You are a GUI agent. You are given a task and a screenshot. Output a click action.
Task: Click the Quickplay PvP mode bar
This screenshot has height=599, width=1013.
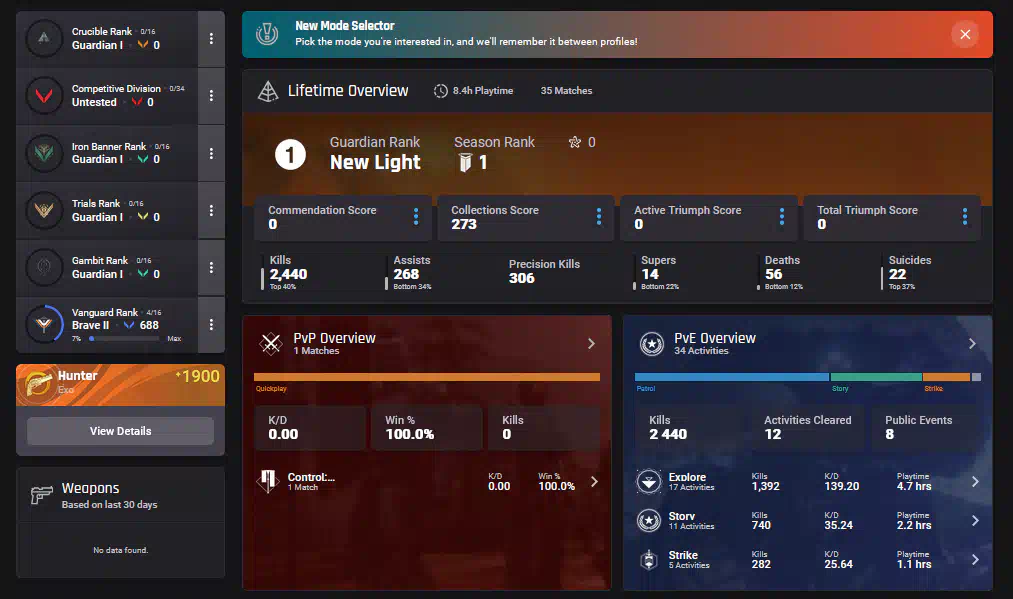pyautogui.click(x=426, y=377)
